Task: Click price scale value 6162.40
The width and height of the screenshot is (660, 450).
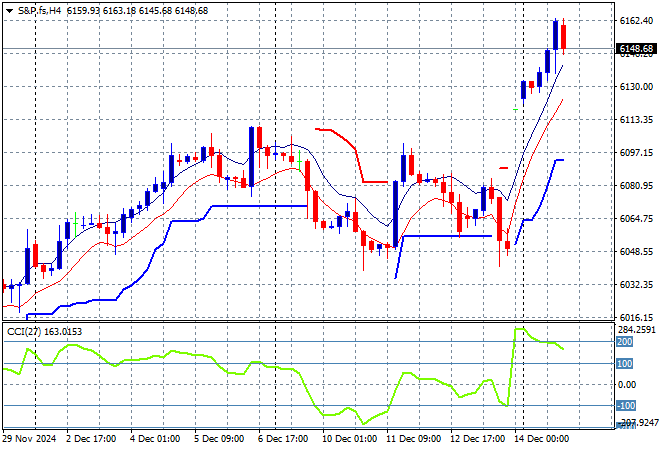Action: [636, 21]
